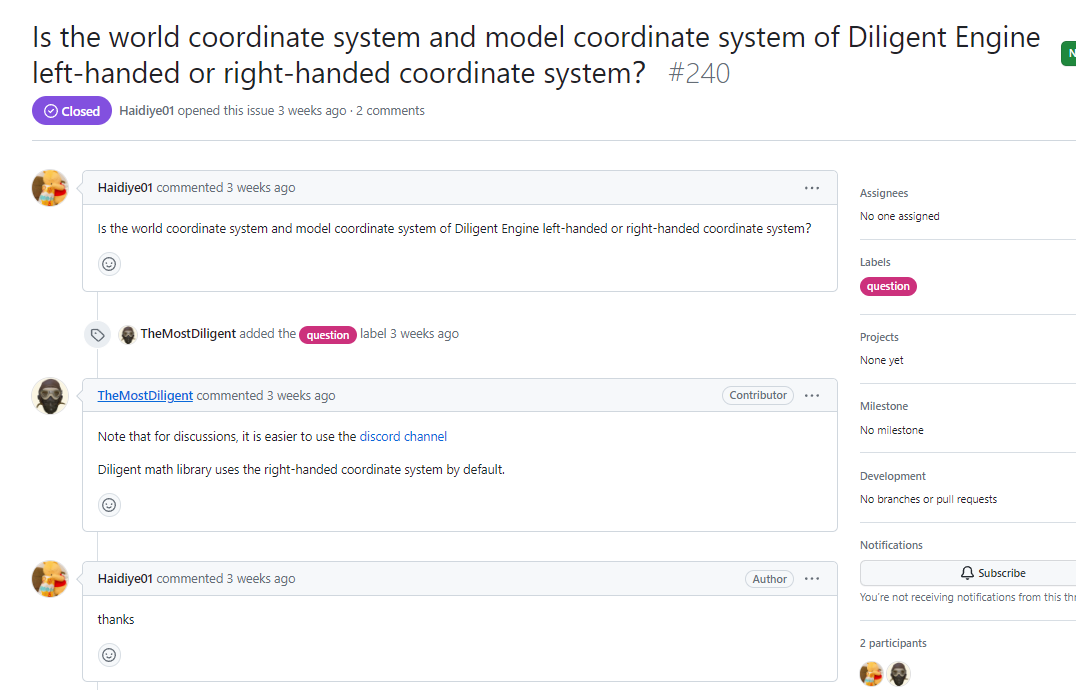Image resolution: width=1076 pixels, height=690 pixels.
Task: Click the tag icon beside the label event
Action: 97,334
